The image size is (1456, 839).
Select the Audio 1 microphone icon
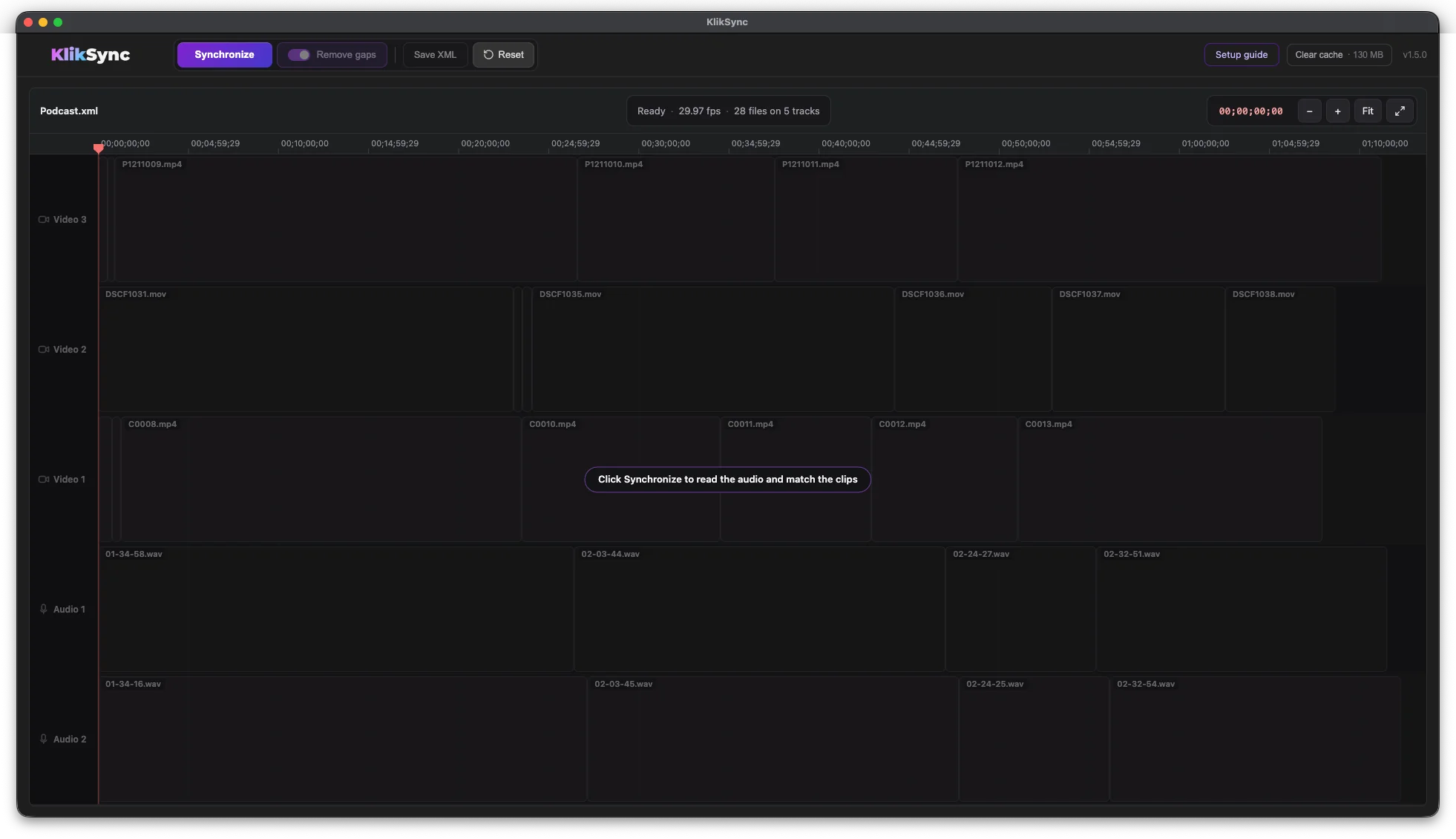[x=44, y=610]
